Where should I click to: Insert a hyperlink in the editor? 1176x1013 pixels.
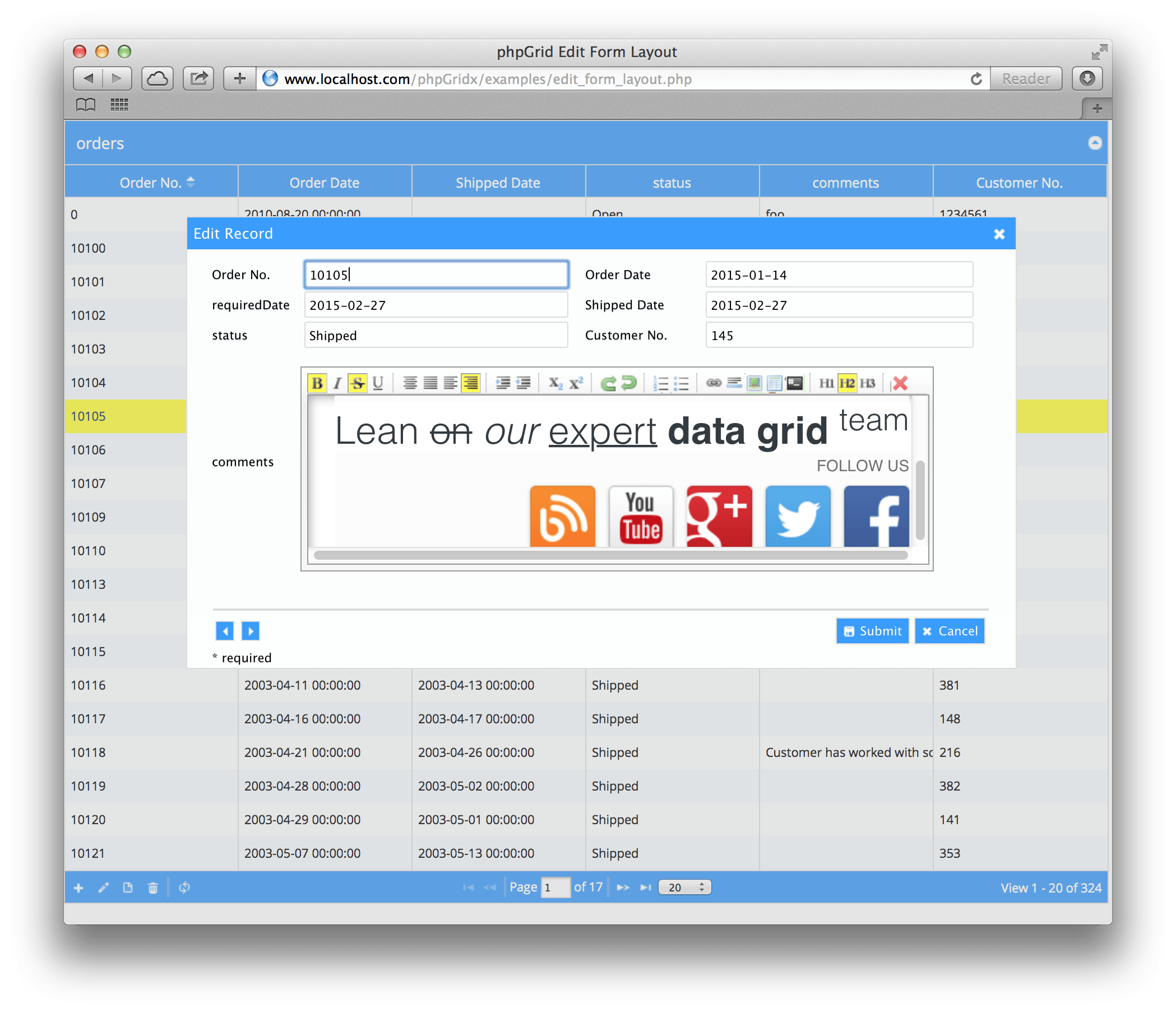[714, 383]
